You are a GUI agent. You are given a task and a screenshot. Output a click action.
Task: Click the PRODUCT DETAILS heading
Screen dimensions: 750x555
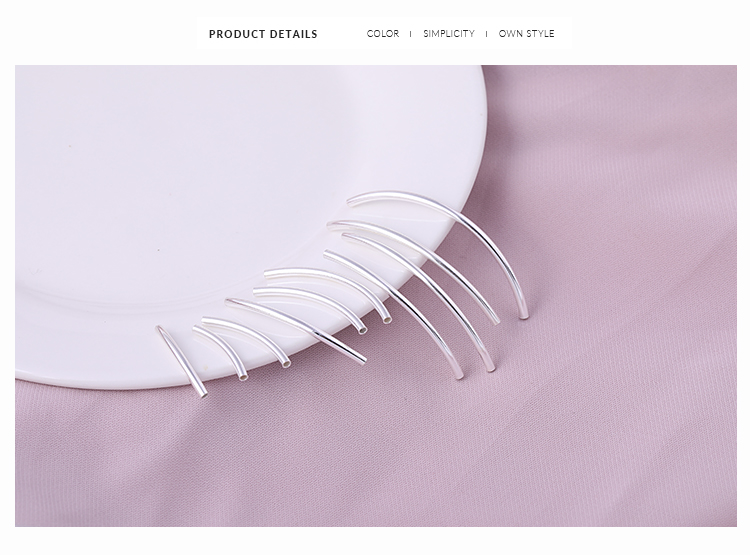click(263, 34)
